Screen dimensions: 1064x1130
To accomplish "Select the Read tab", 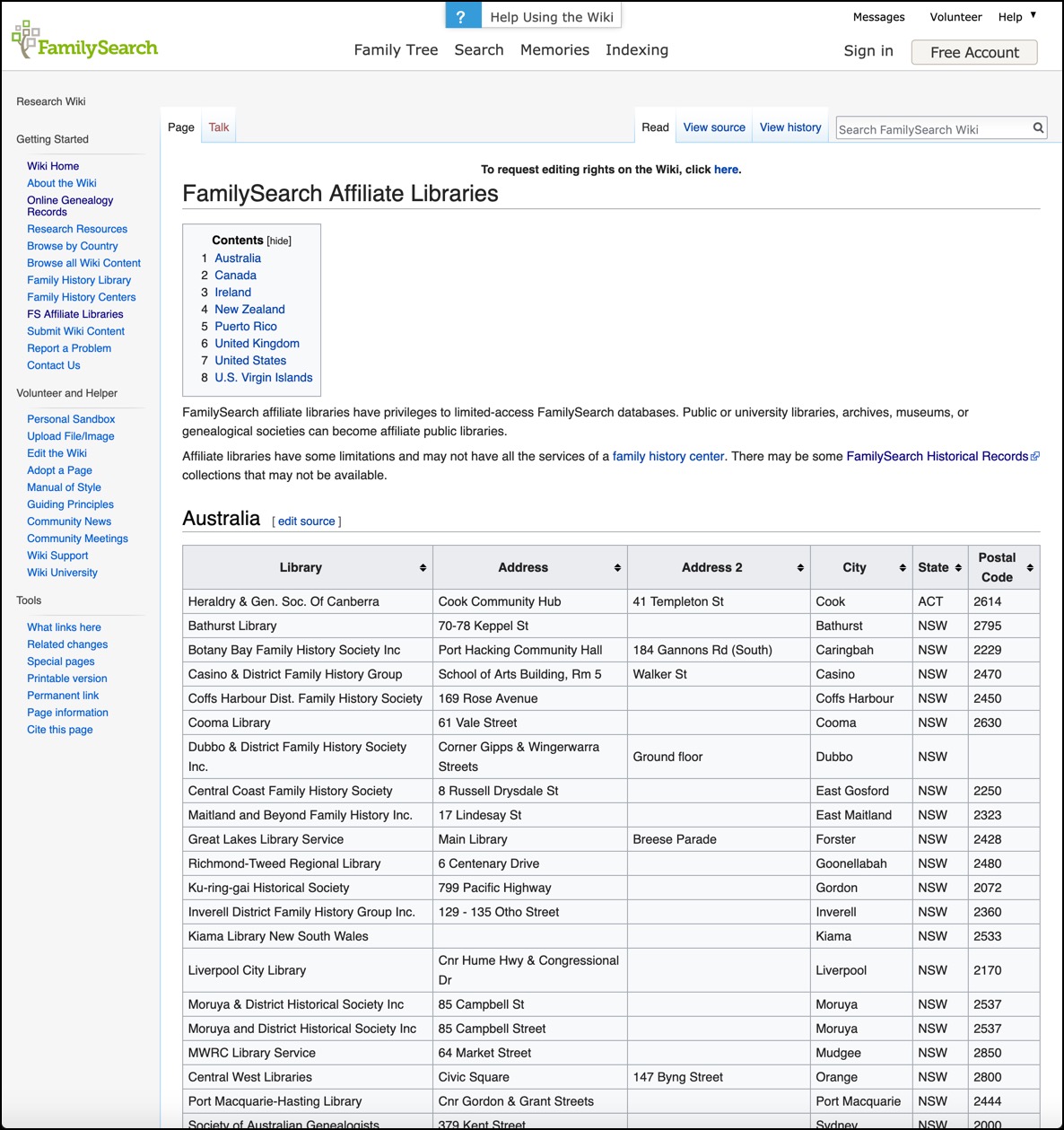I will [655, 127].
